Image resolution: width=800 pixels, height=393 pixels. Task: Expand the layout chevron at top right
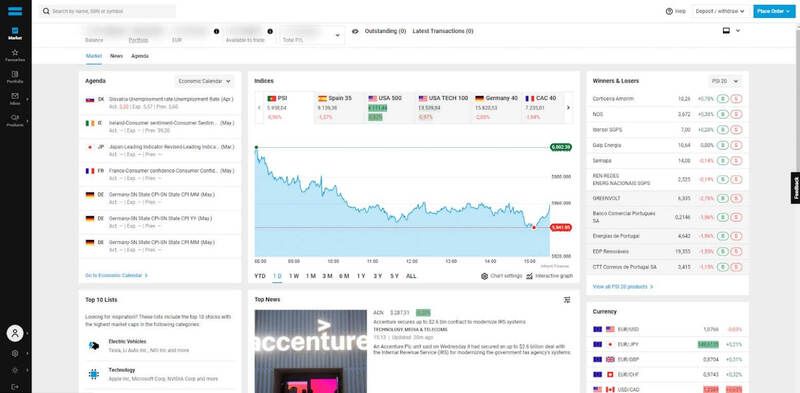(x=738, y=31)
